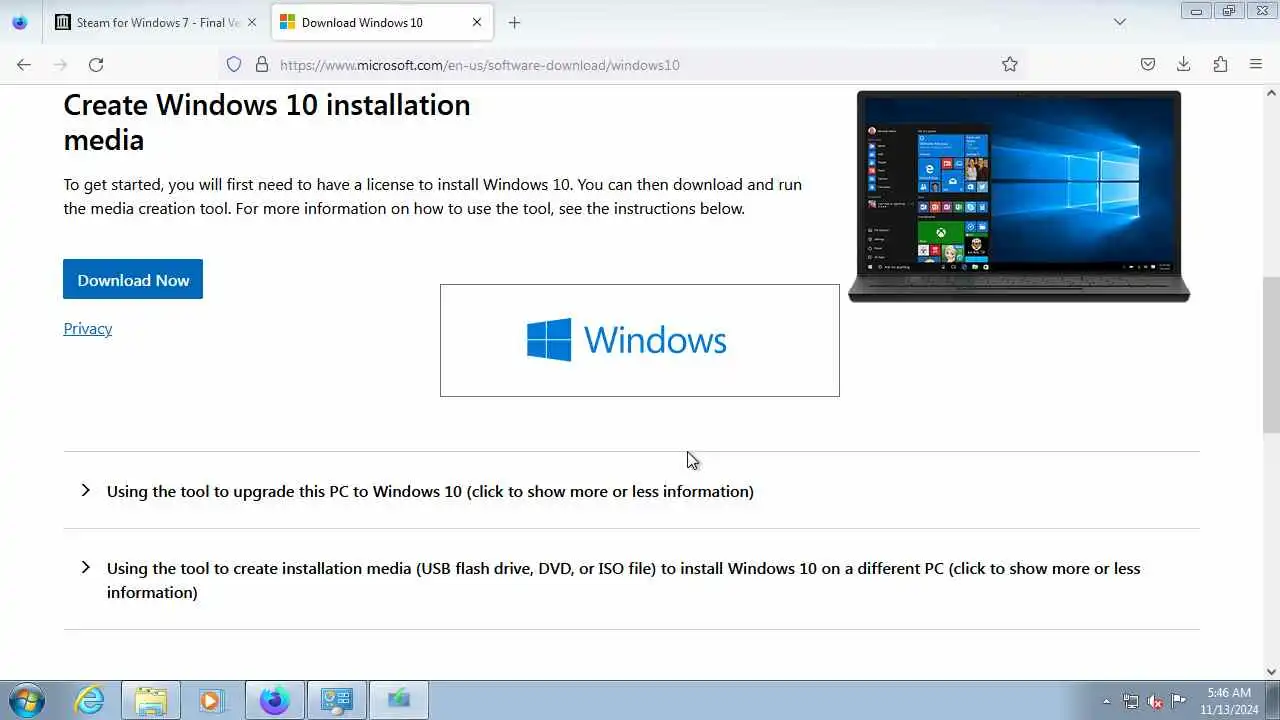Click the vertical scrollbar thumb

click(1271, 355)
